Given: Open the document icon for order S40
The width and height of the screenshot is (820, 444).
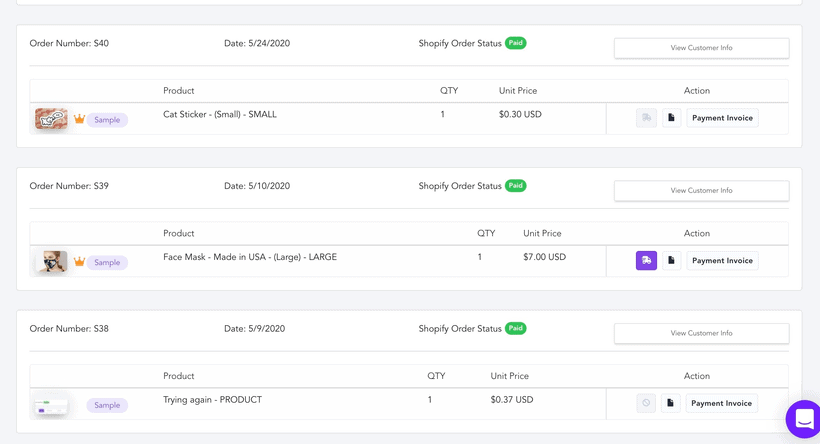Looking at the screenshot, I should (671, 118).
